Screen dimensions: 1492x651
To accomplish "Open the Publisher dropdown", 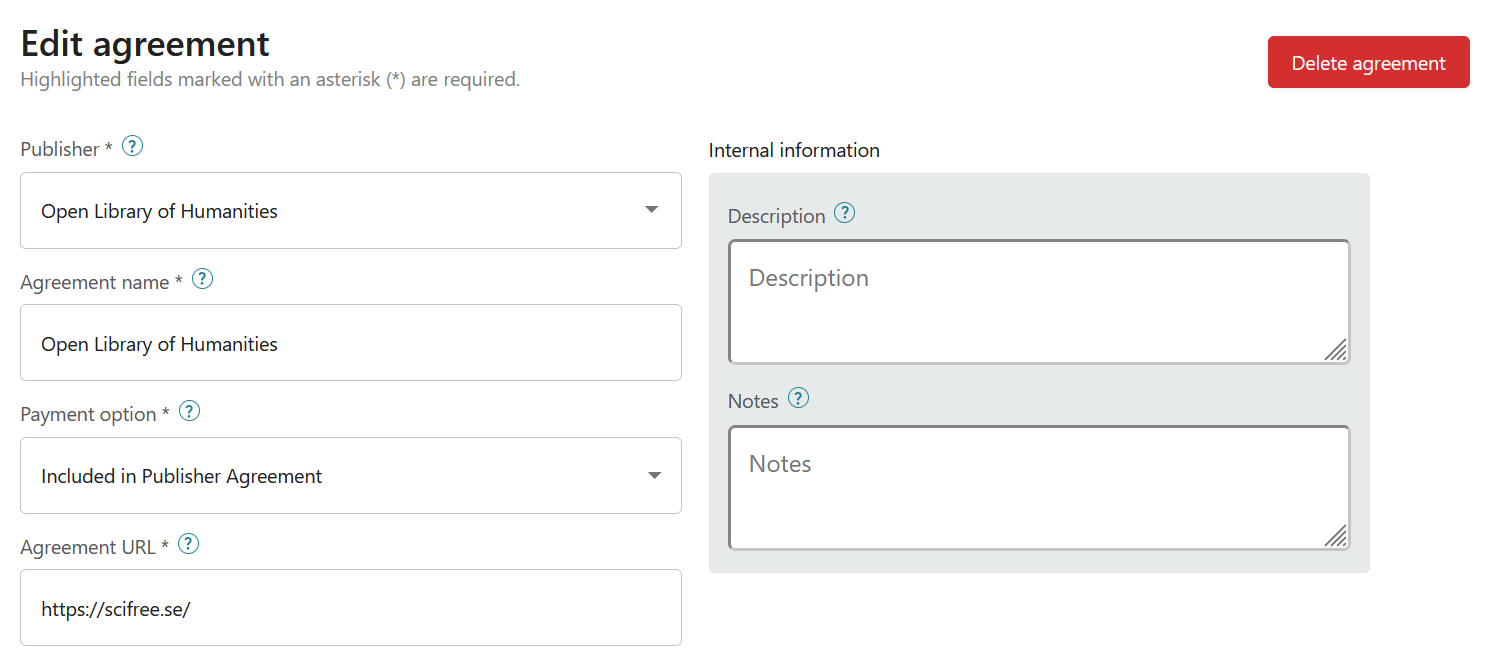I will pyautogui.click(x=350, y=210).
